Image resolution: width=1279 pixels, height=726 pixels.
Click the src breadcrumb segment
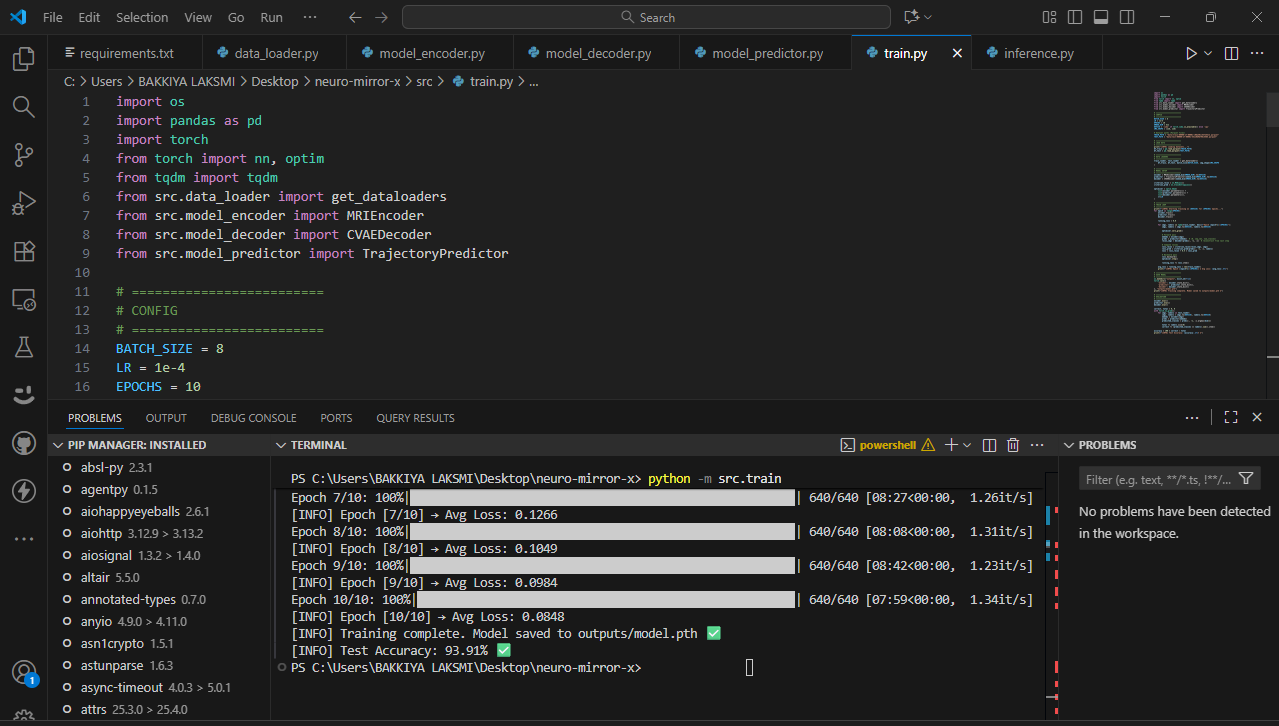point(424,82)
